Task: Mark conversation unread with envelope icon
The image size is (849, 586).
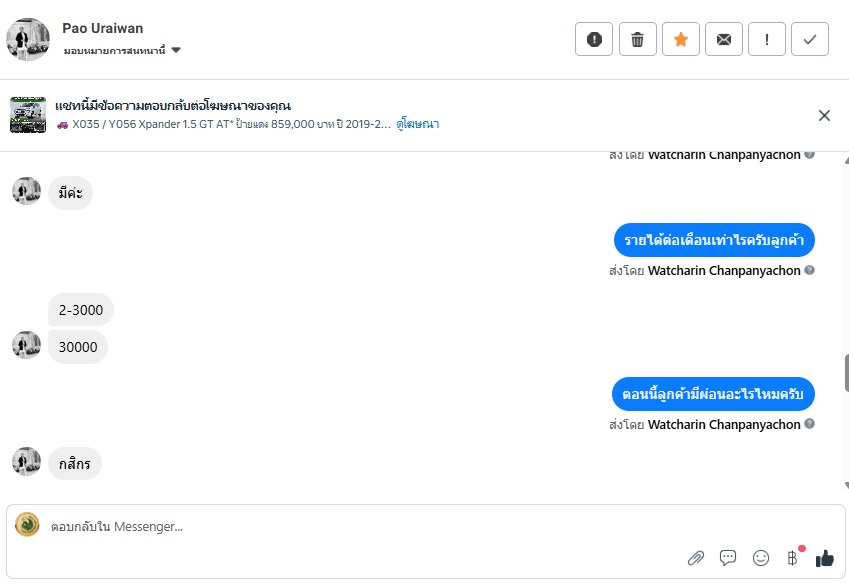Action: tap(724, 39)
